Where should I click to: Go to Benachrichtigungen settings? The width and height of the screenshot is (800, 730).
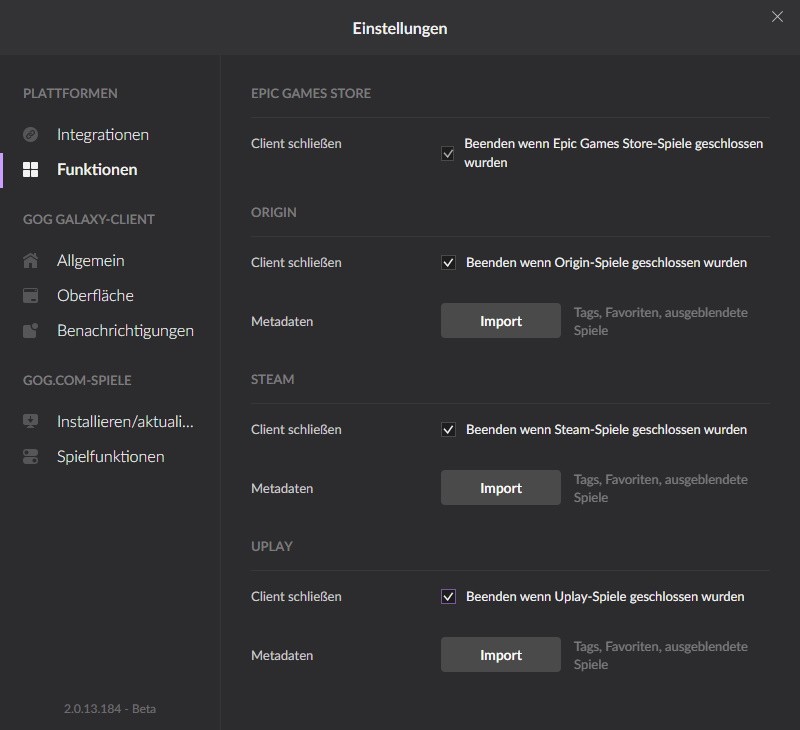click(x=126, y=331)
